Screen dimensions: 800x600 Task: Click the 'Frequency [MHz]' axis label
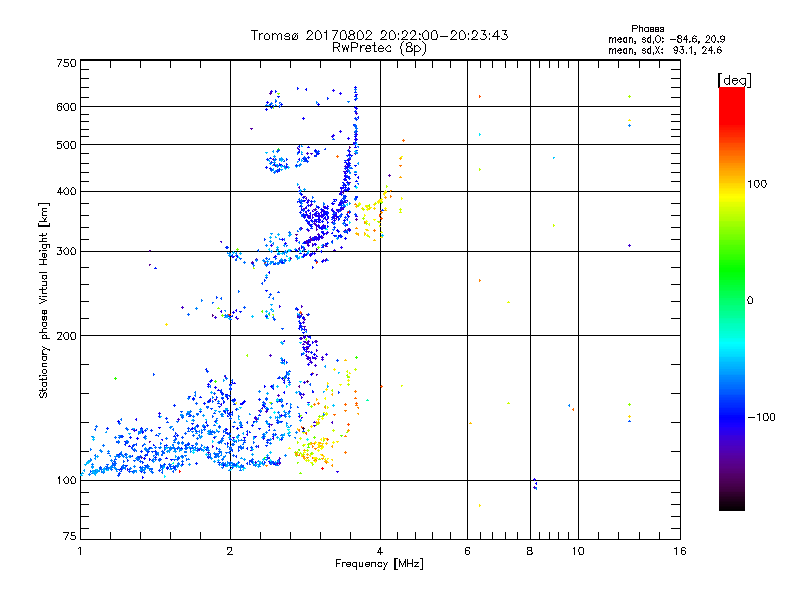(379, 563)
